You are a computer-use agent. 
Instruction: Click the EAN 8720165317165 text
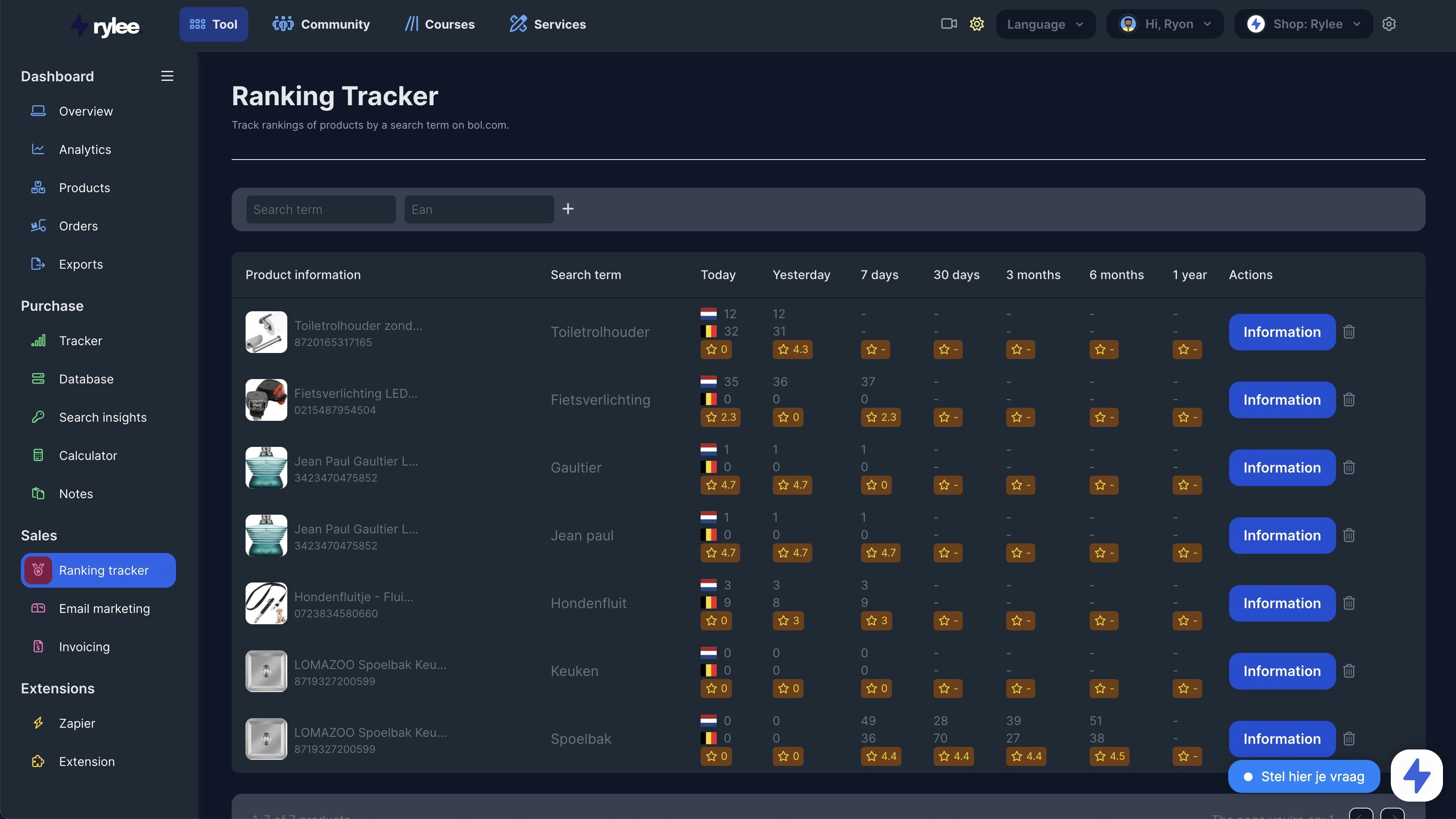tap(333, 342)
